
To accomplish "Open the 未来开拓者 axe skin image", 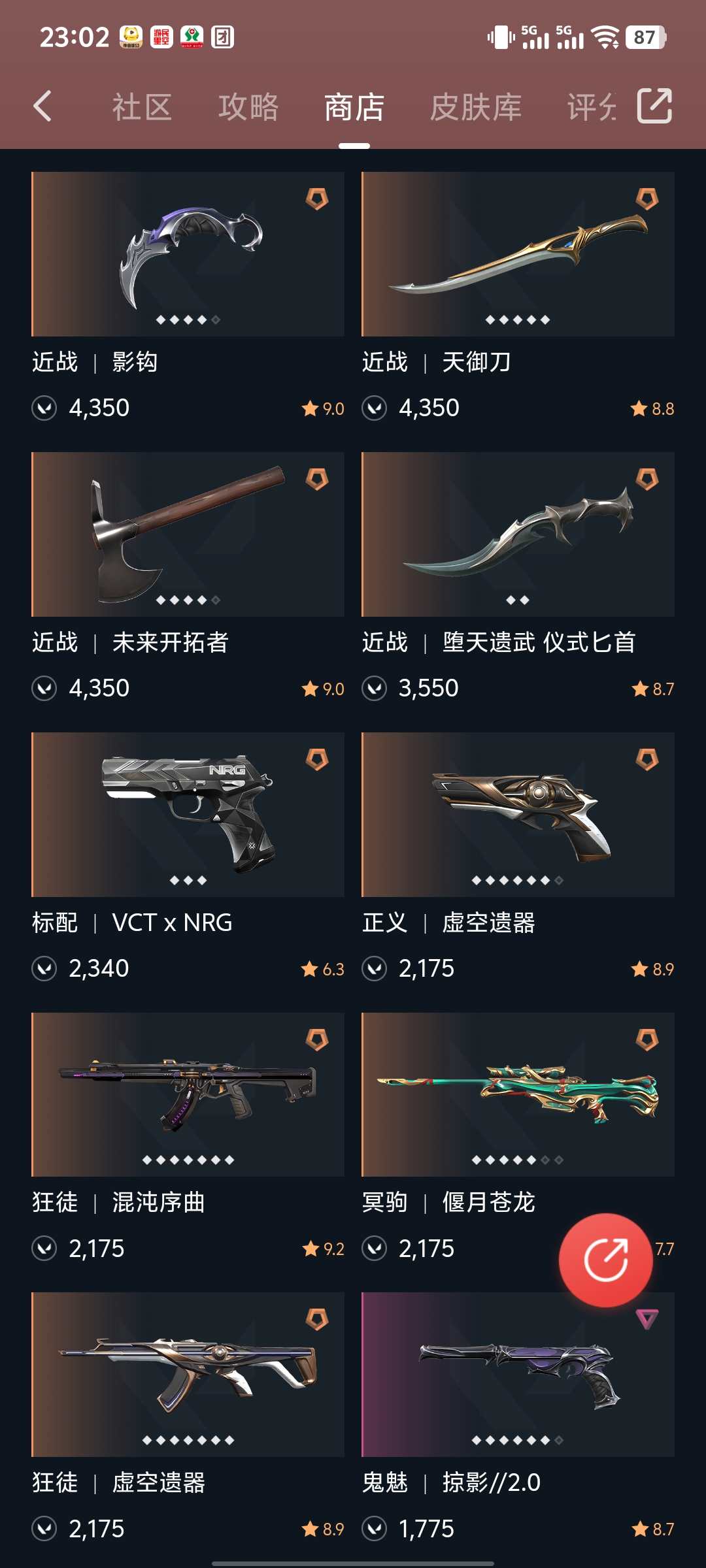I will pos(188,534).
